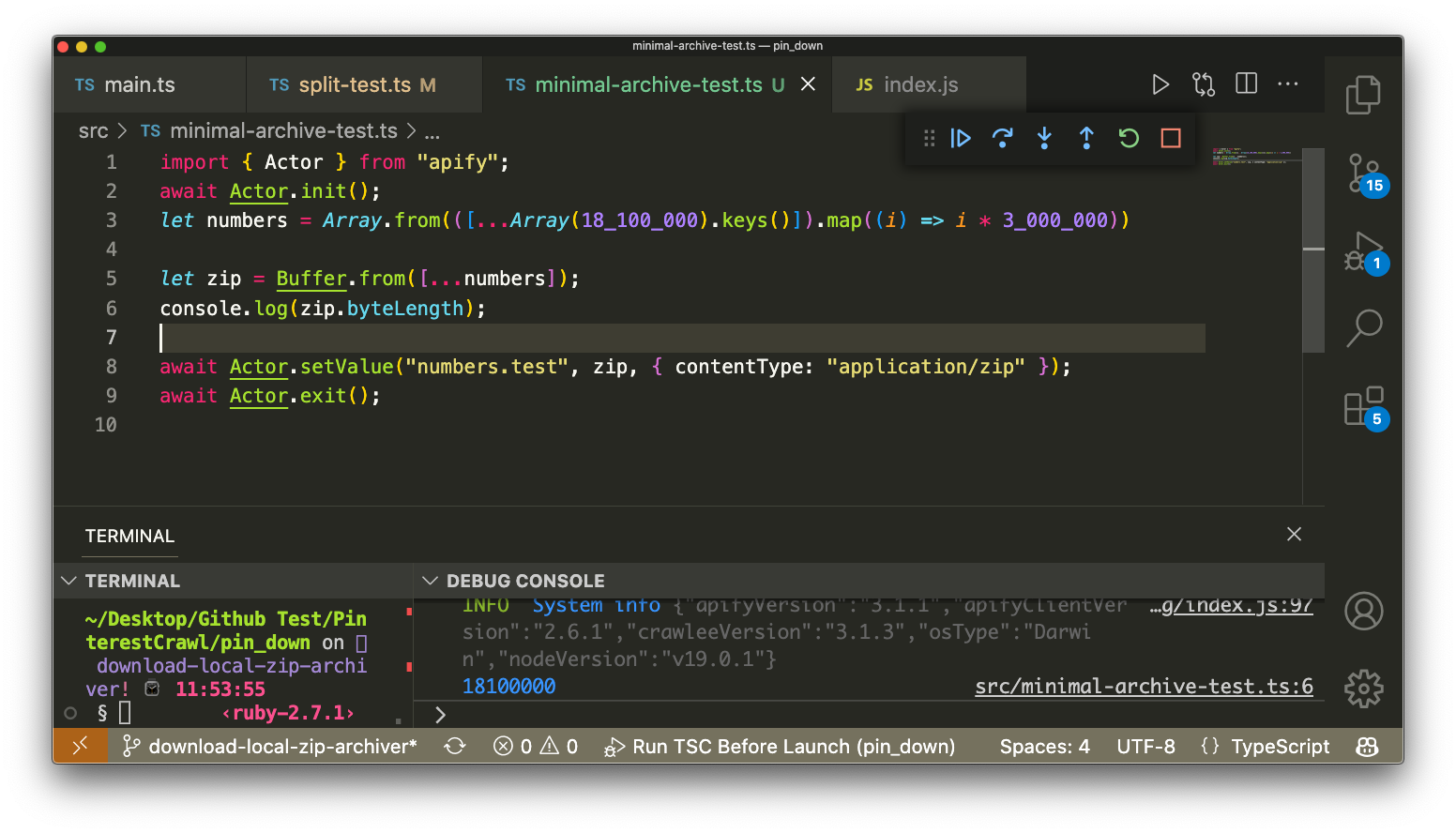This screenshot has height=833, width=1456.
Task: Click the editor vertical scrollbar
Action: pos(1313,250)
